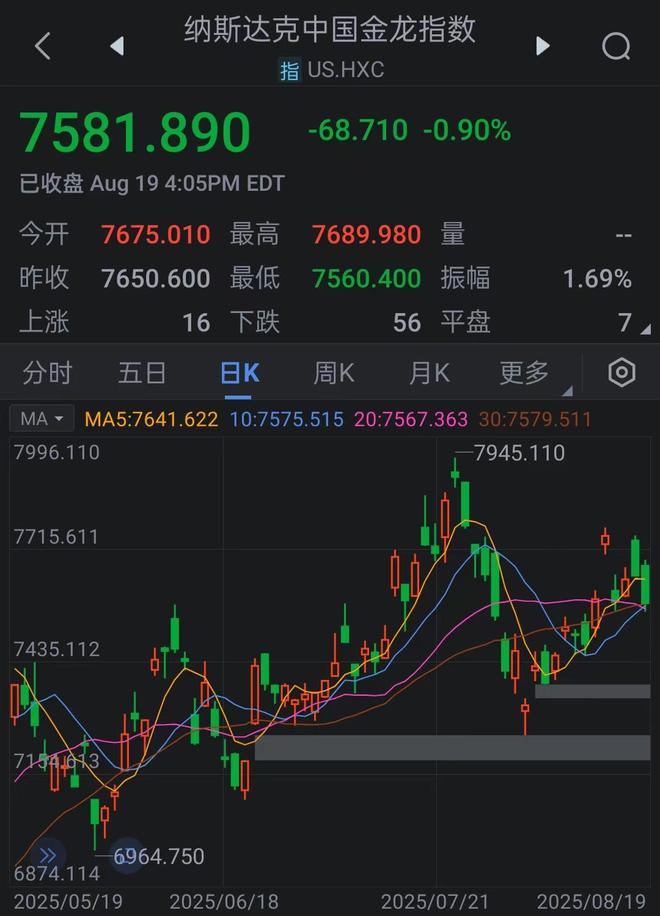The width and height of the screenshot is (660, 916).
Task: Tap the title 纳斯达克中国金龙指数
Action: click(330, 29)
